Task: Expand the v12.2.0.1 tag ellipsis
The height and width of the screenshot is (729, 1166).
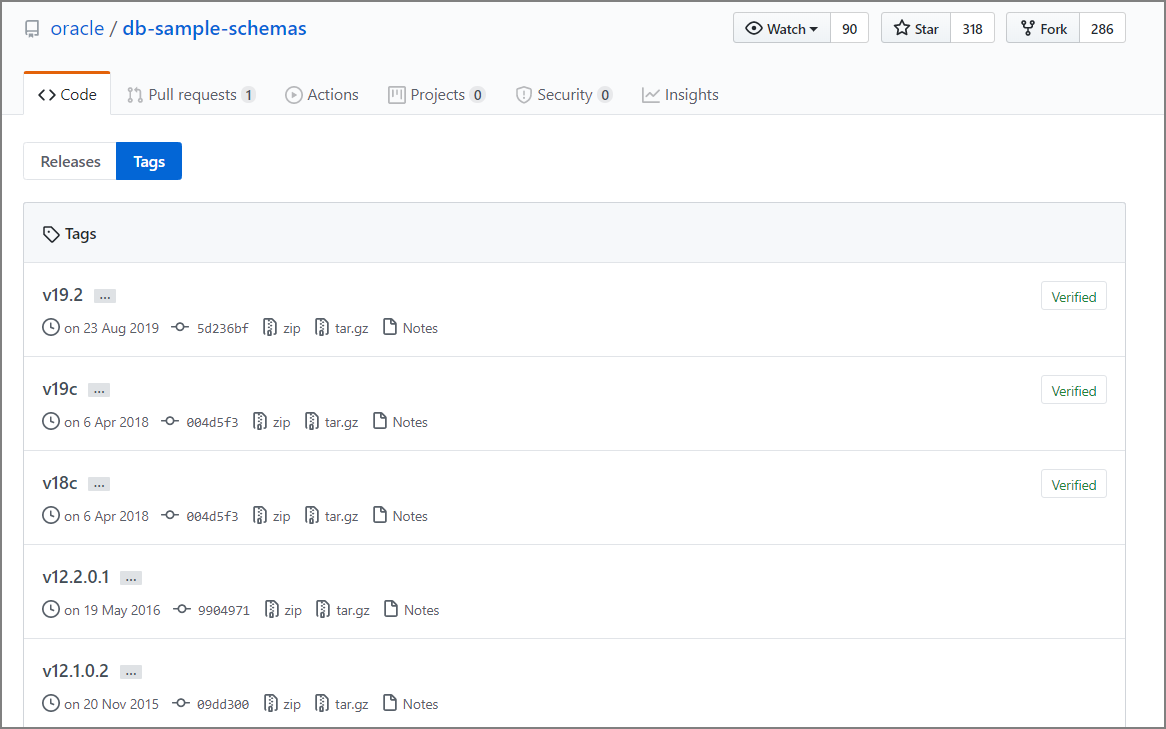Action: click(131, 578)
